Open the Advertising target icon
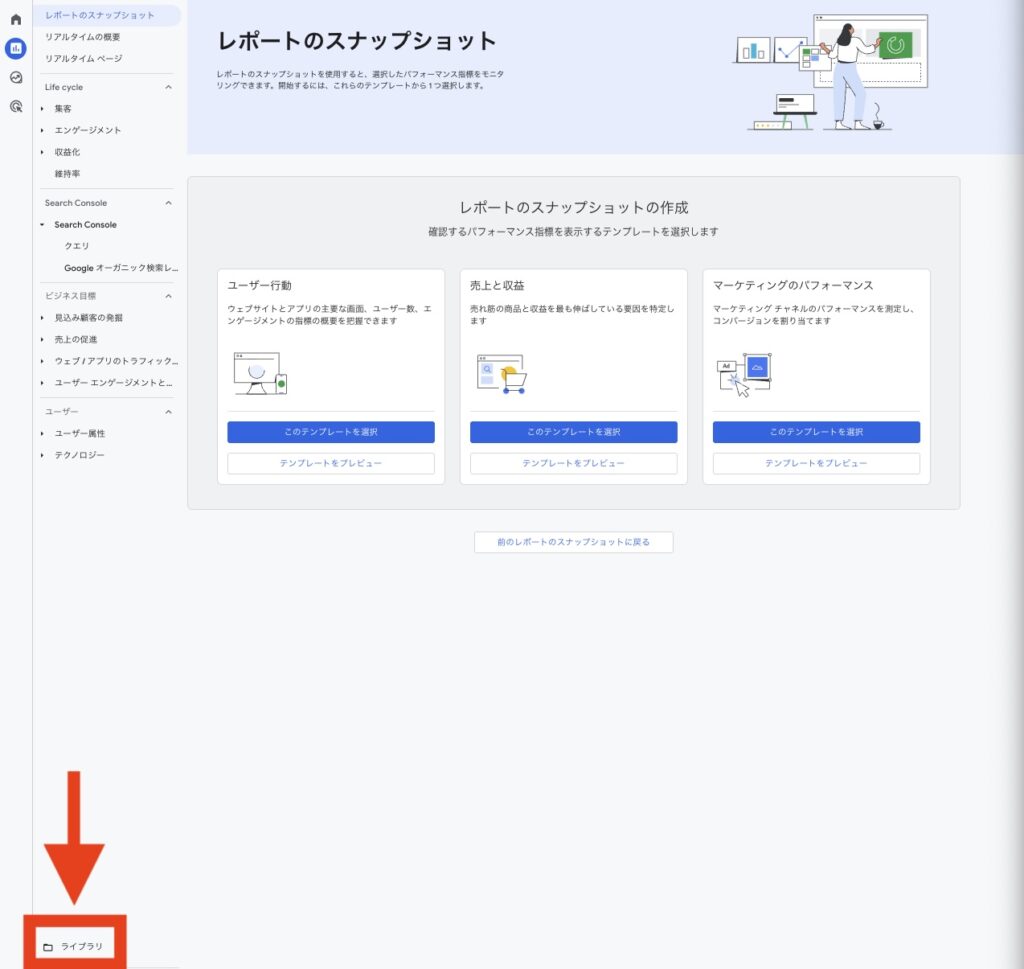Image resolution: width=1024 pixels, height=969 pixels. [x=14, y=106]
